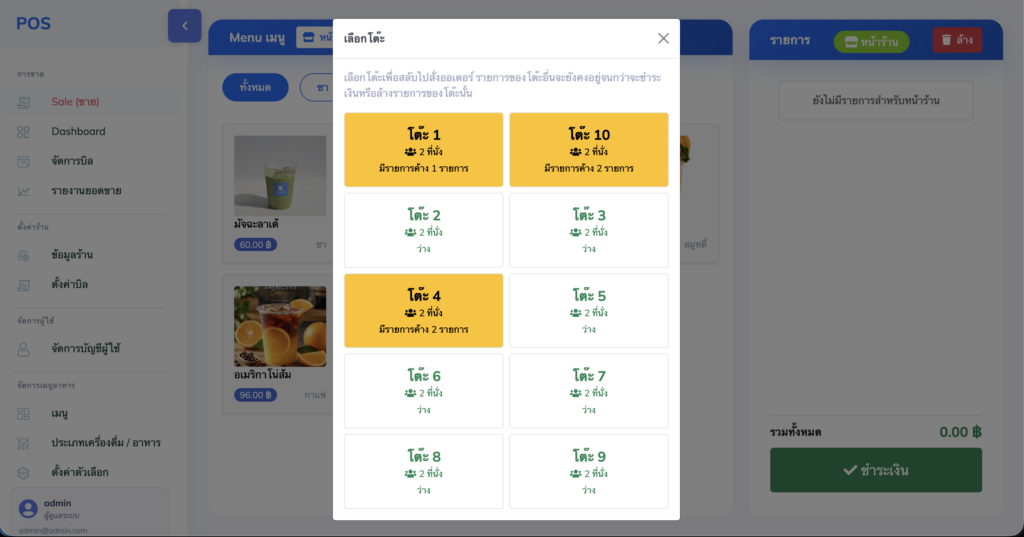The width and height of the screenshot is (1024, 537).
Task: Open จัดการบิล bill management icon
Action: (x=24, y=161)
